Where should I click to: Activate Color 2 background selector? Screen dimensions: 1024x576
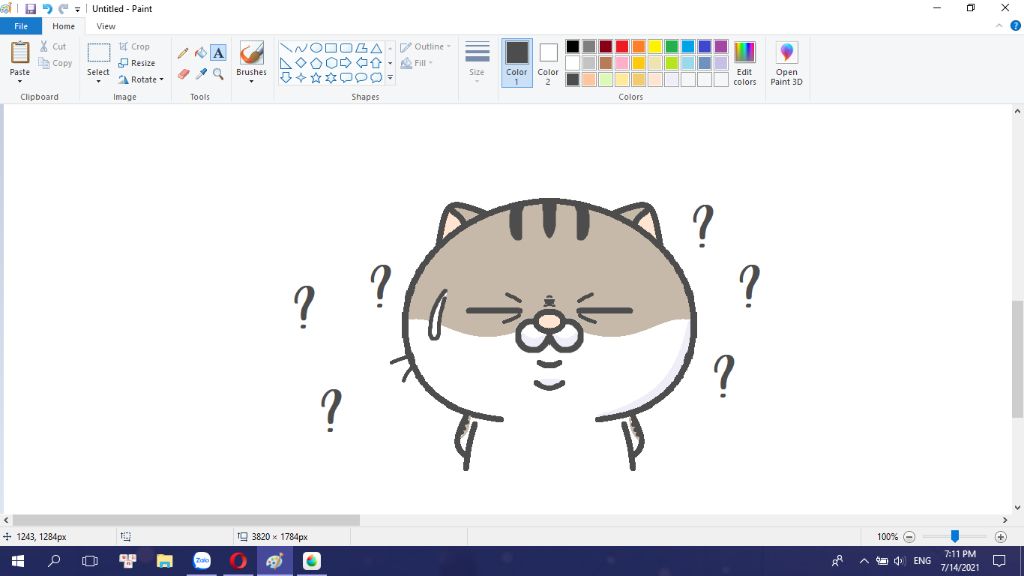click(x=548, y=63)
